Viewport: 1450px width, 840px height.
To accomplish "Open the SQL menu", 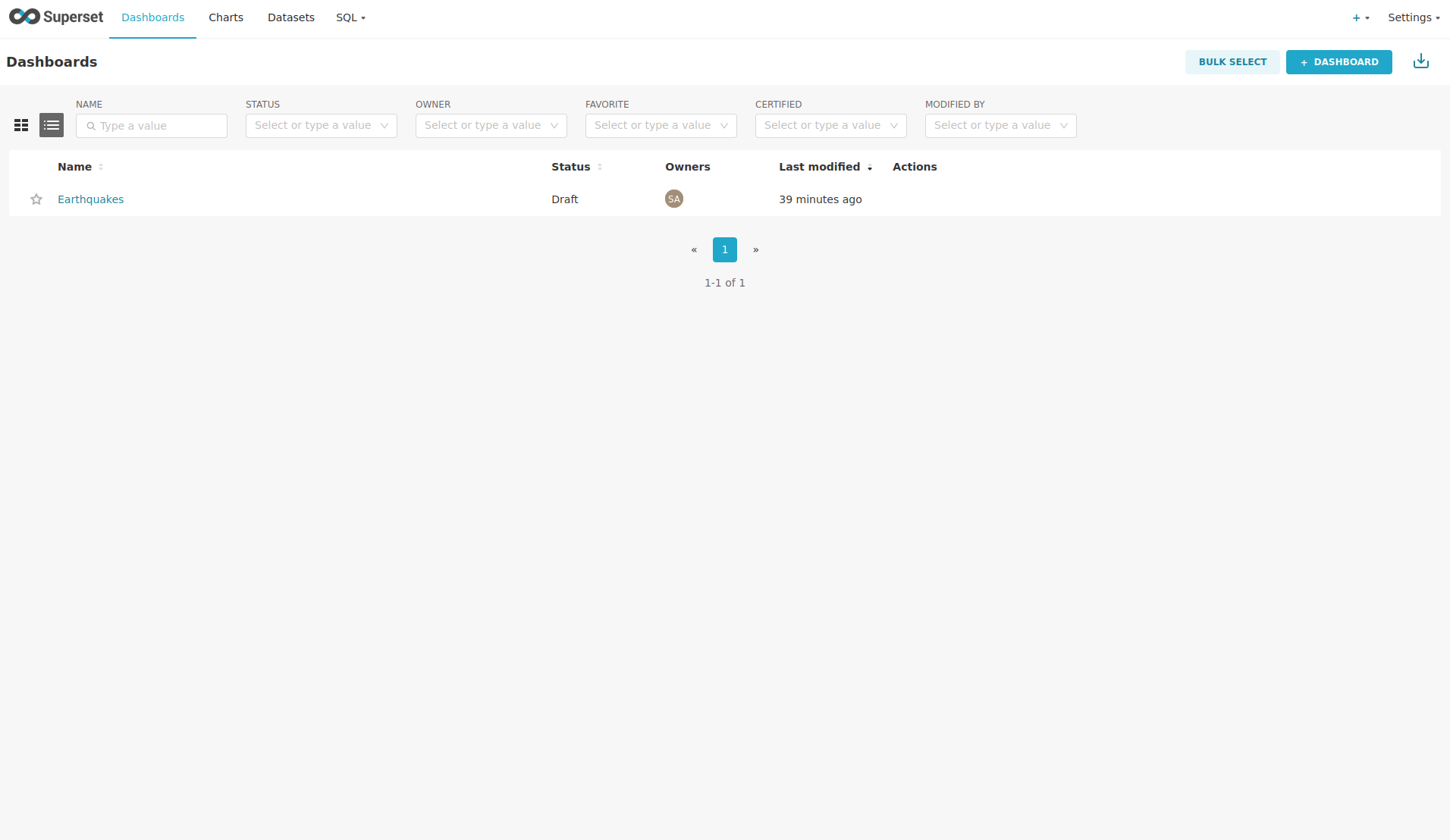I will 350,17.
